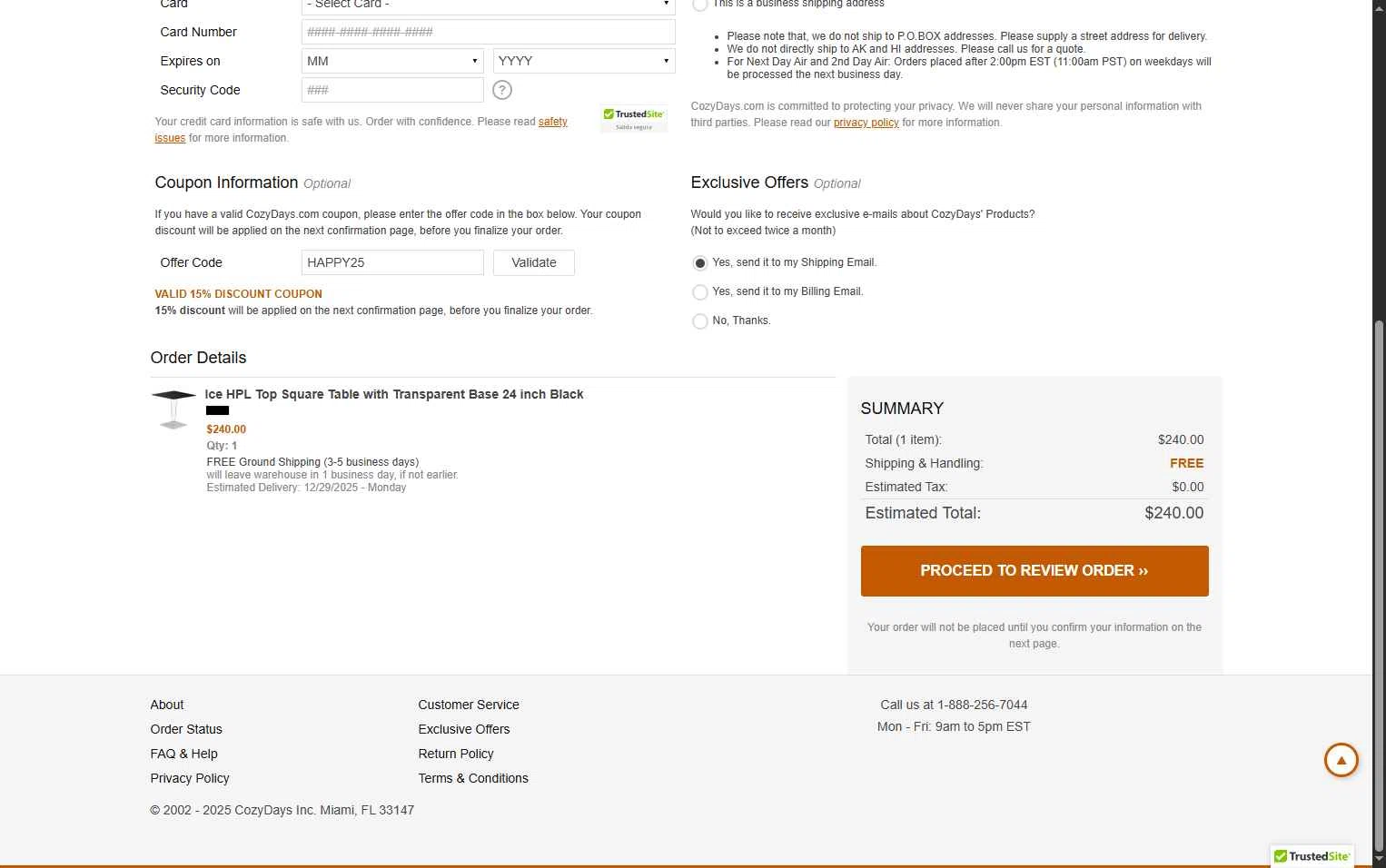Select 'Yes, send it to my Billing Email'

(699, 292)
